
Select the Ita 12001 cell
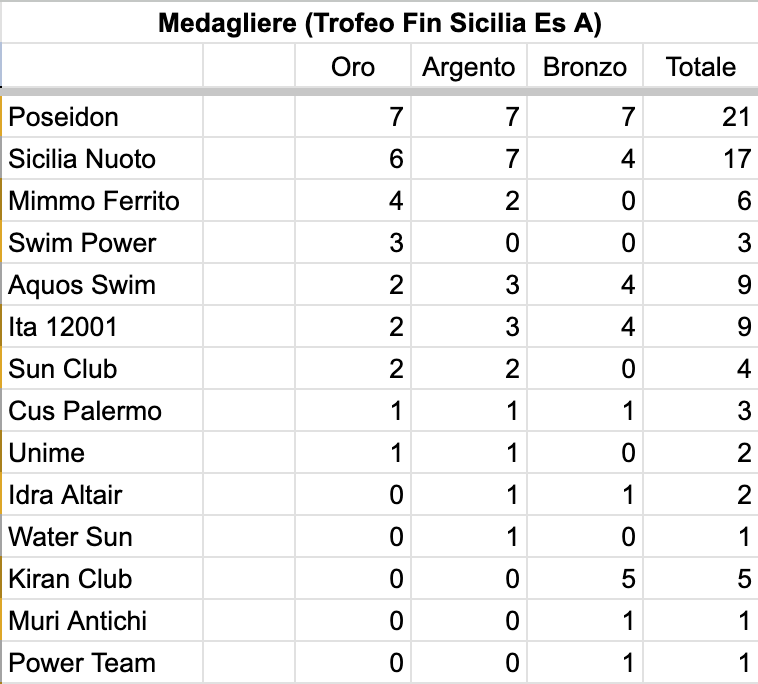tap(102, 327)
